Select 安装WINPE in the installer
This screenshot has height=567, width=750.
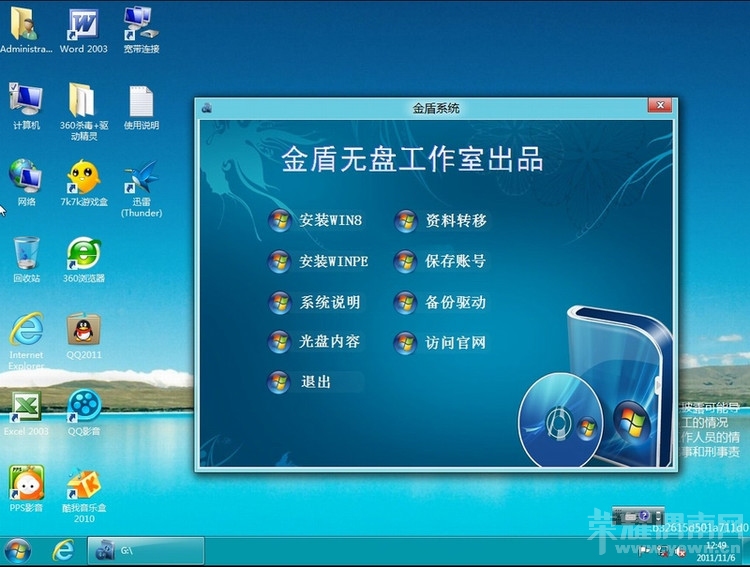[333, 262]
